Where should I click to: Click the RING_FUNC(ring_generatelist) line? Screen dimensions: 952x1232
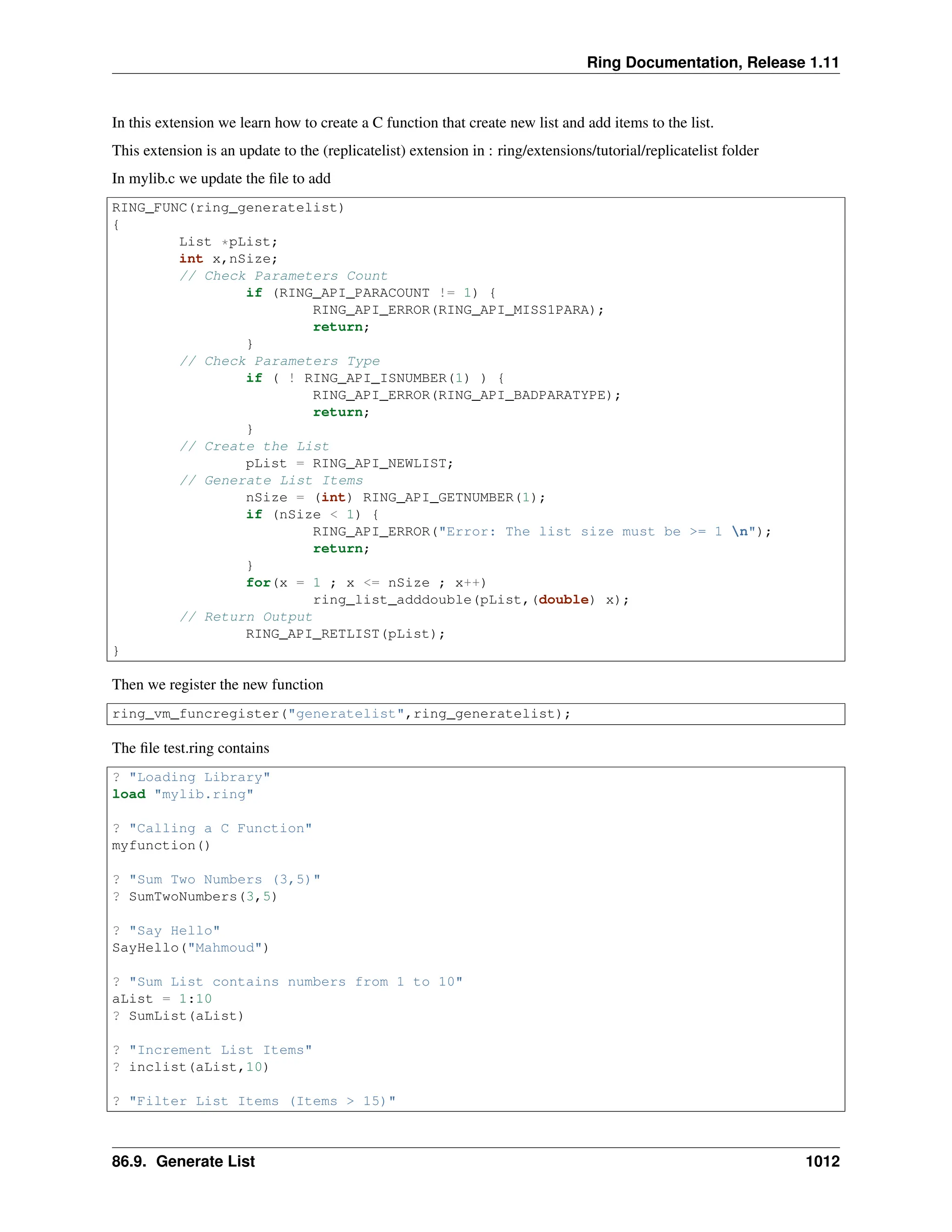coord(228,208)
